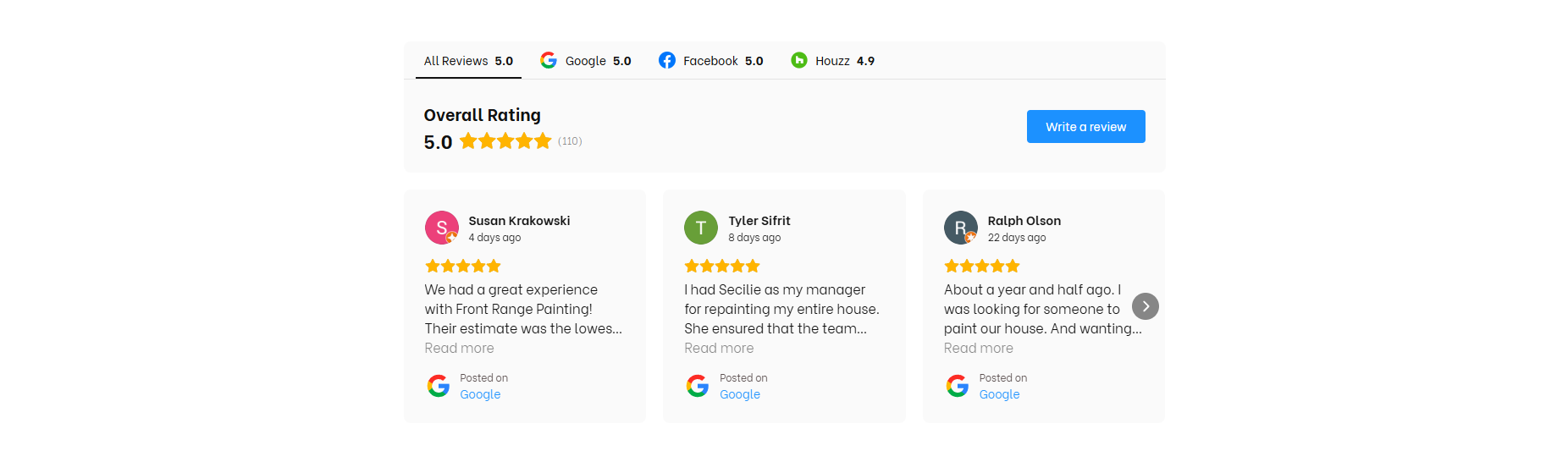
Task: Click Susan Krakowski's avatar
Action: (442, 228)
